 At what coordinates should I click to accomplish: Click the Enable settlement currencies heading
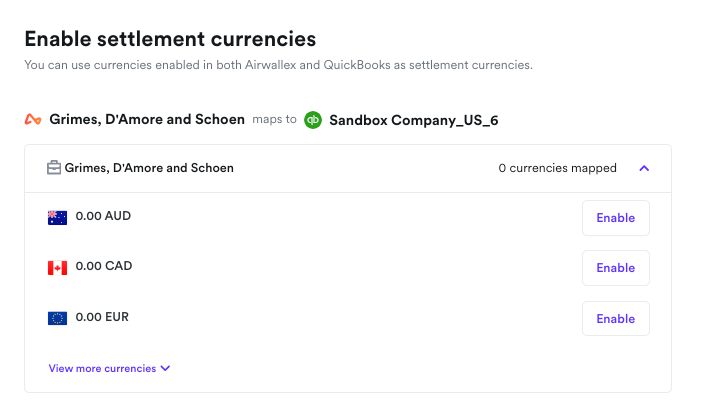click(170, 39)
